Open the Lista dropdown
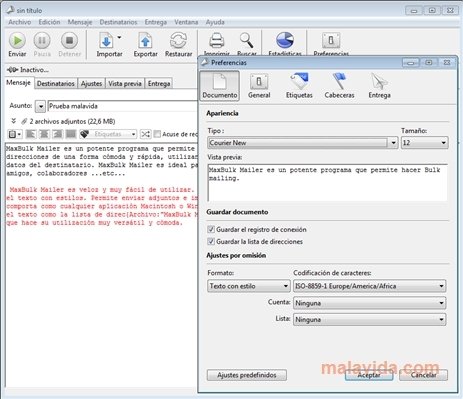 [x=370, y=319]
